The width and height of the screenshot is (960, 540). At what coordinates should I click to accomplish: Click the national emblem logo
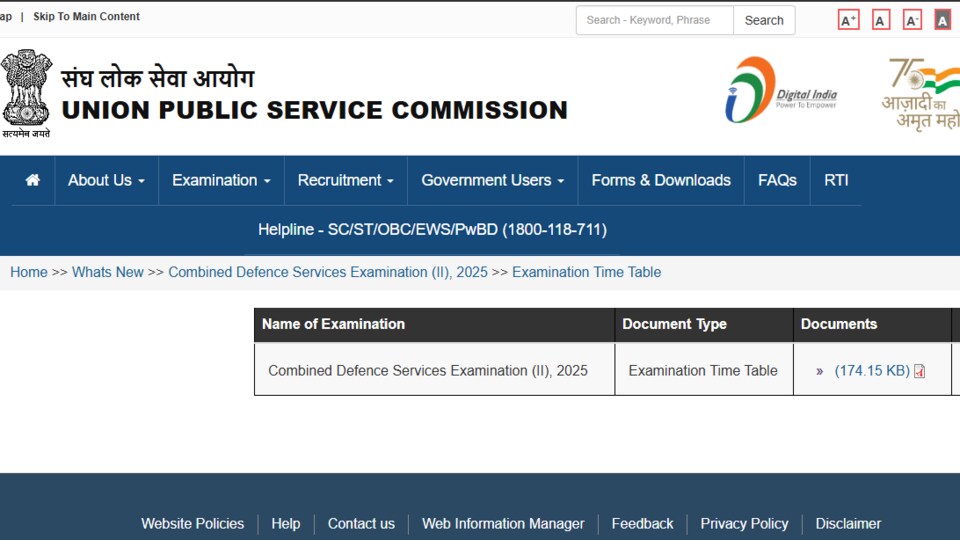pyautogui.click(x=26, y=93)
